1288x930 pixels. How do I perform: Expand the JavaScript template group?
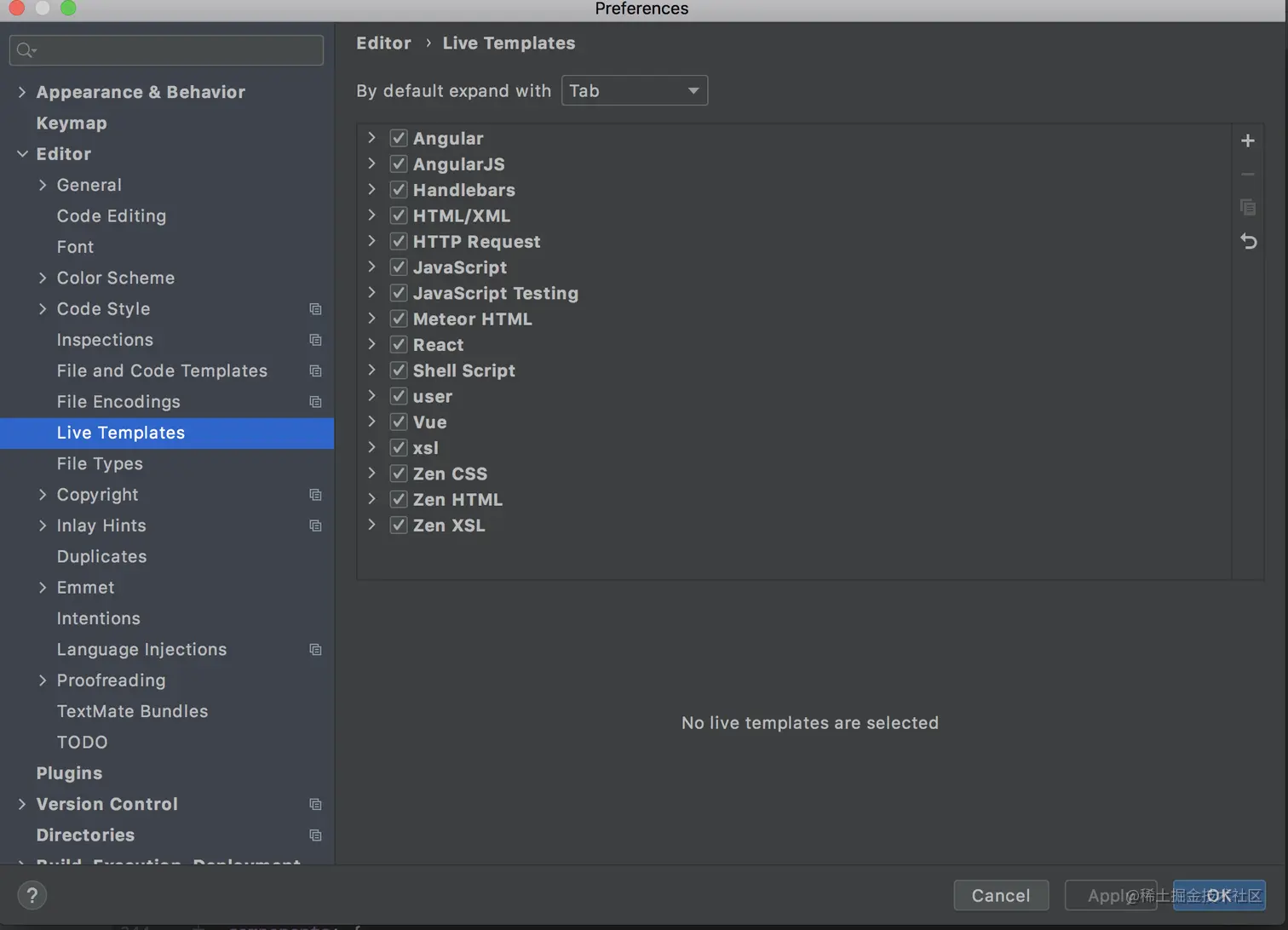[x=371, y=267]
